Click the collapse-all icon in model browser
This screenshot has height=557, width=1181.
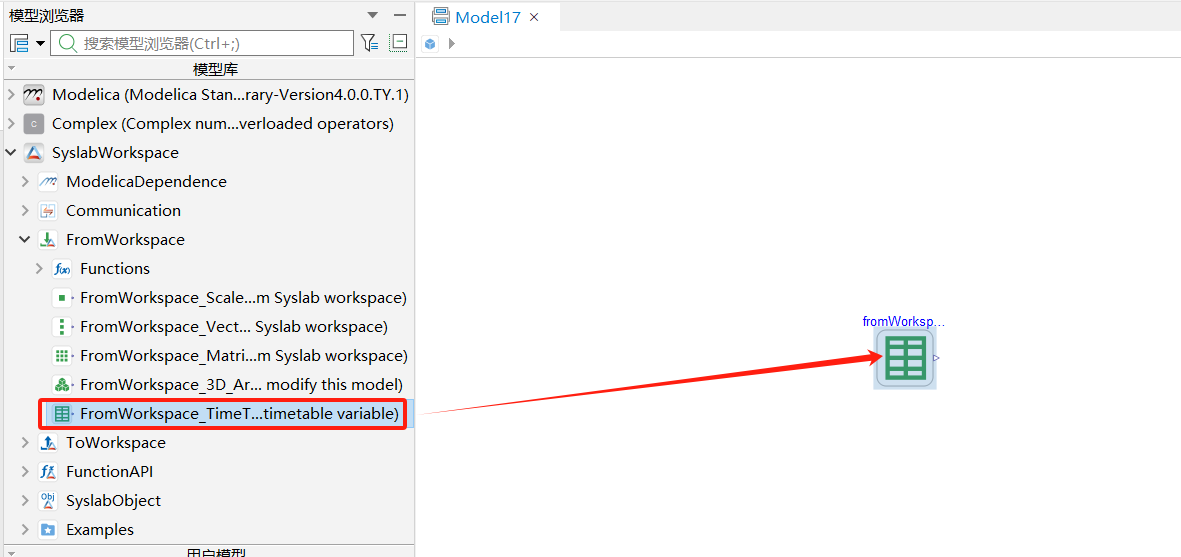(x=398, y=43)
